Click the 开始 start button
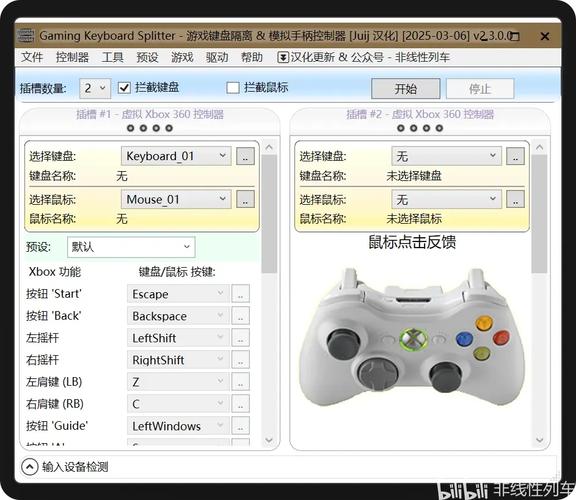The image size is (576, 500). [x=406, y=89]
